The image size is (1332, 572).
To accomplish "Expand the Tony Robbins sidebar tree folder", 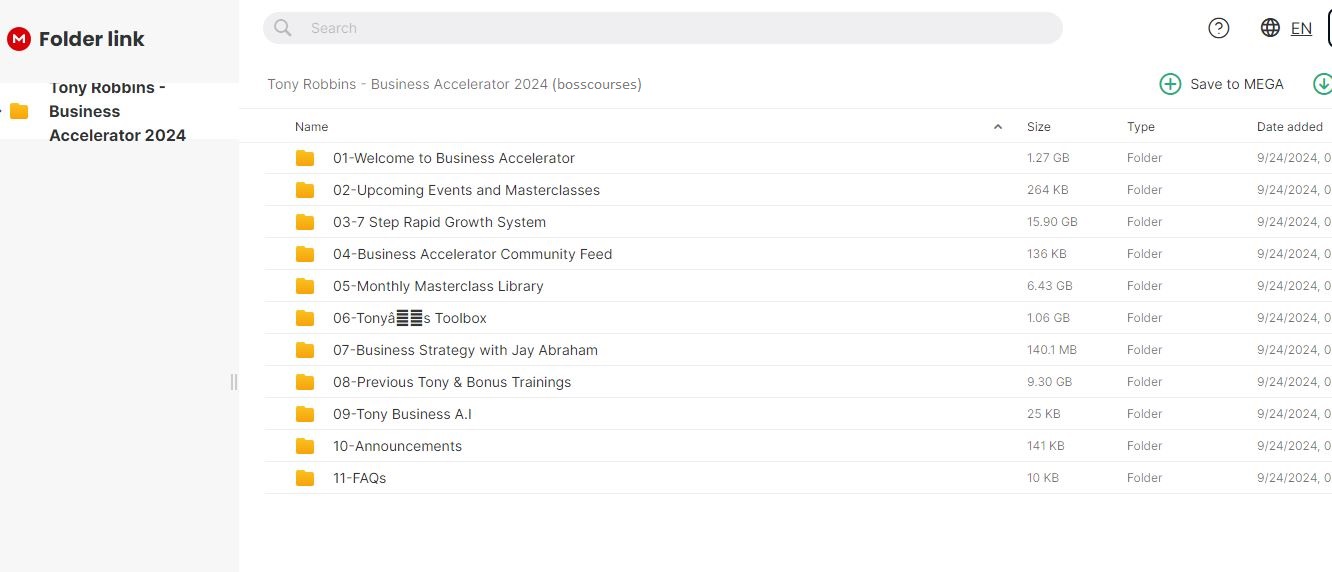I will click(x=3, y=111).
